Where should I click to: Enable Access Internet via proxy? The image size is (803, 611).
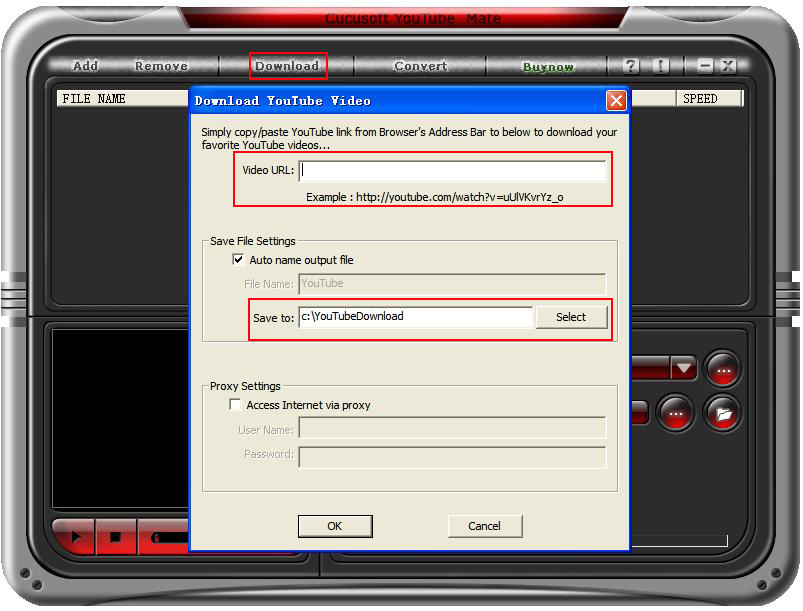click(236, 405)
